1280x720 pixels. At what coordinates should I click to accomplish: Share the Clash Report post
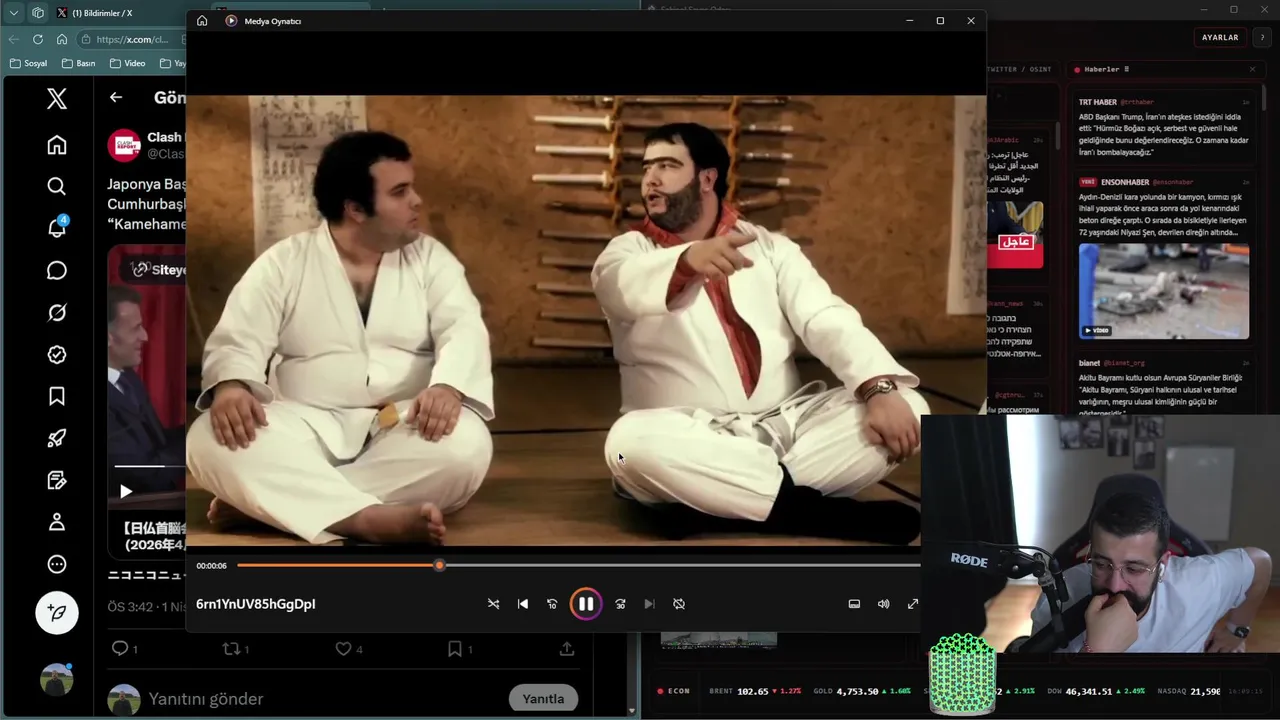[x=567, y=649]
